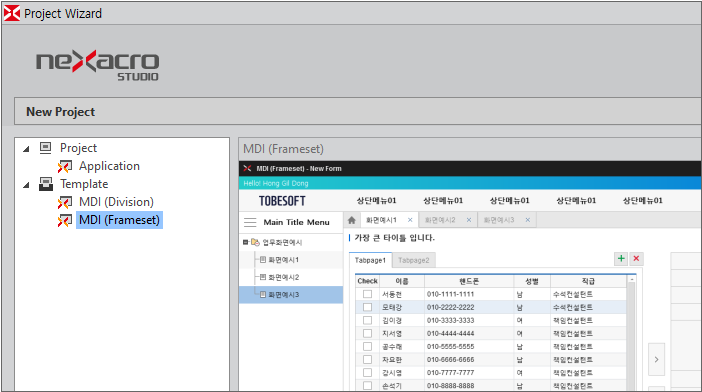This screenshot has width=702, height=392.
Task: Check the checkbox in the 서동권 row
Action: (x=368, y=294)
